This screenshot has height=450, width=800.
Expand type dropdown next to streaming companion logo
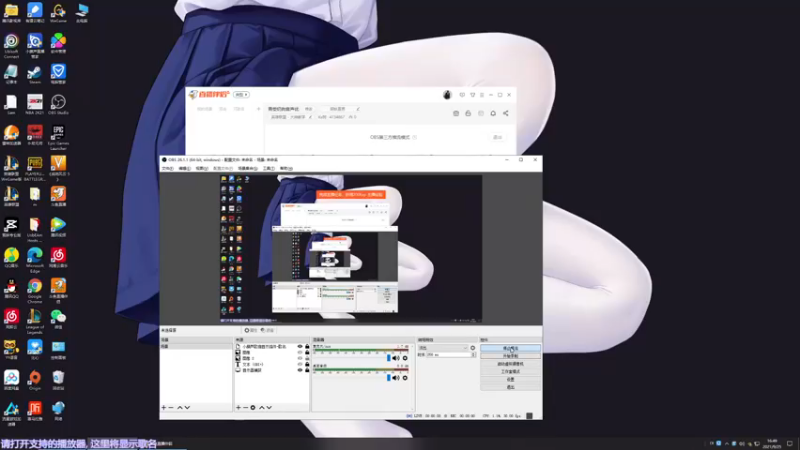pos(241,95)
